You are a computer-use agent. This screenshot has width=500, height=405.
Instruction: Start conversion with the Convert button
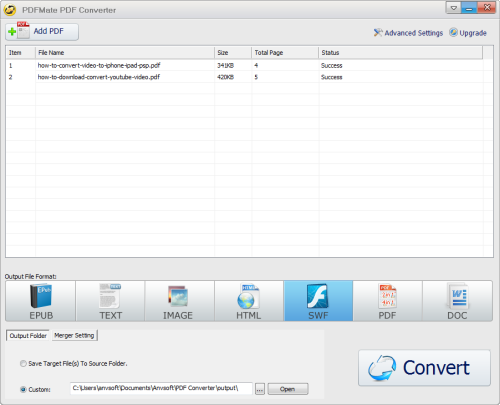click(x=424, y=368)
